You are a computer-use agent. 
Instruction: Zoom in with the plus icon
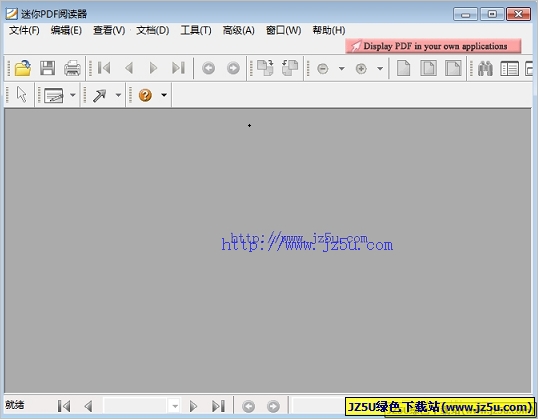pyautogui.click(x=361, y=69)
